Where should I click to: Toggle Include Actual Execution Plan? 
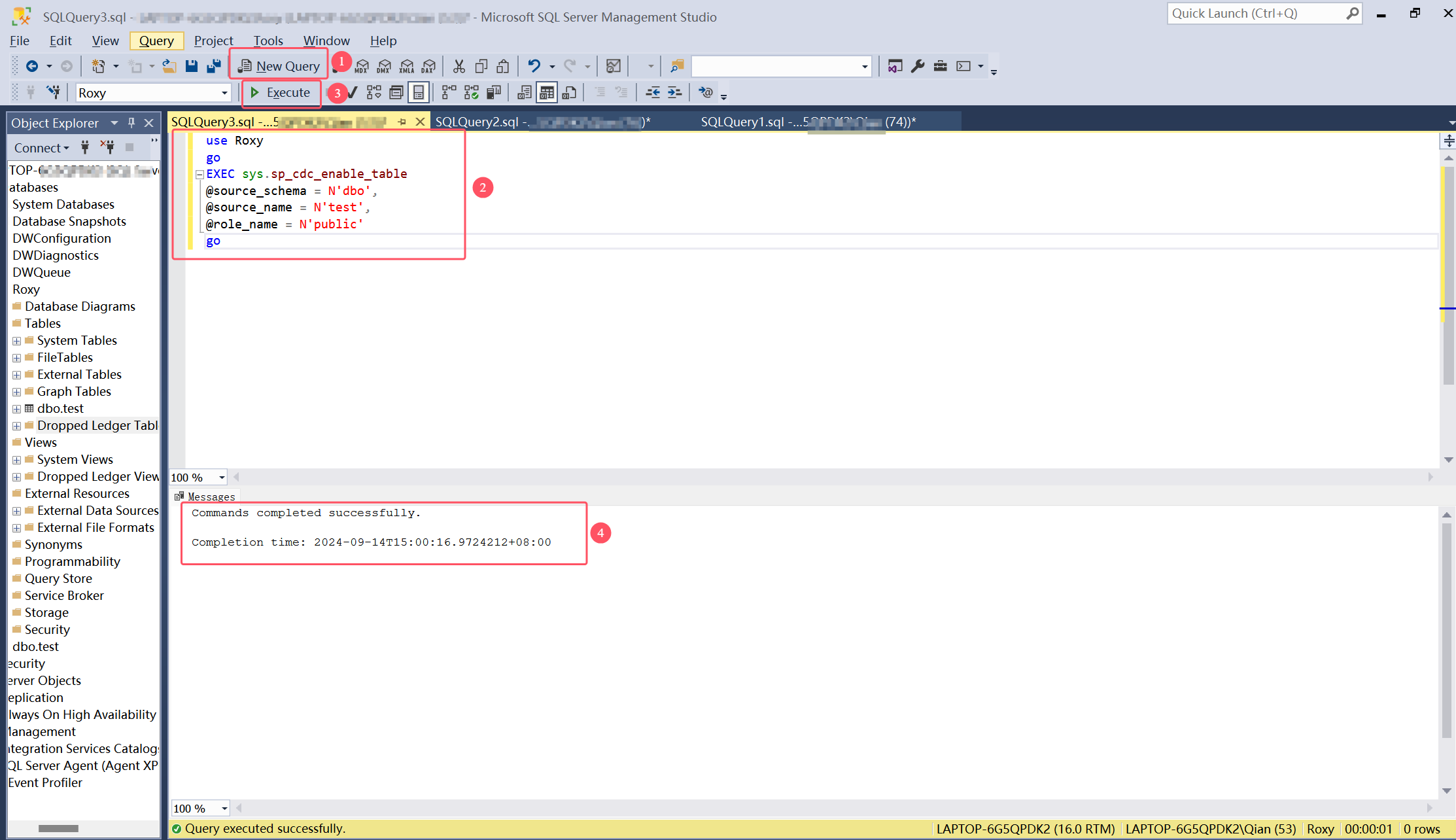tap(449, 93)
